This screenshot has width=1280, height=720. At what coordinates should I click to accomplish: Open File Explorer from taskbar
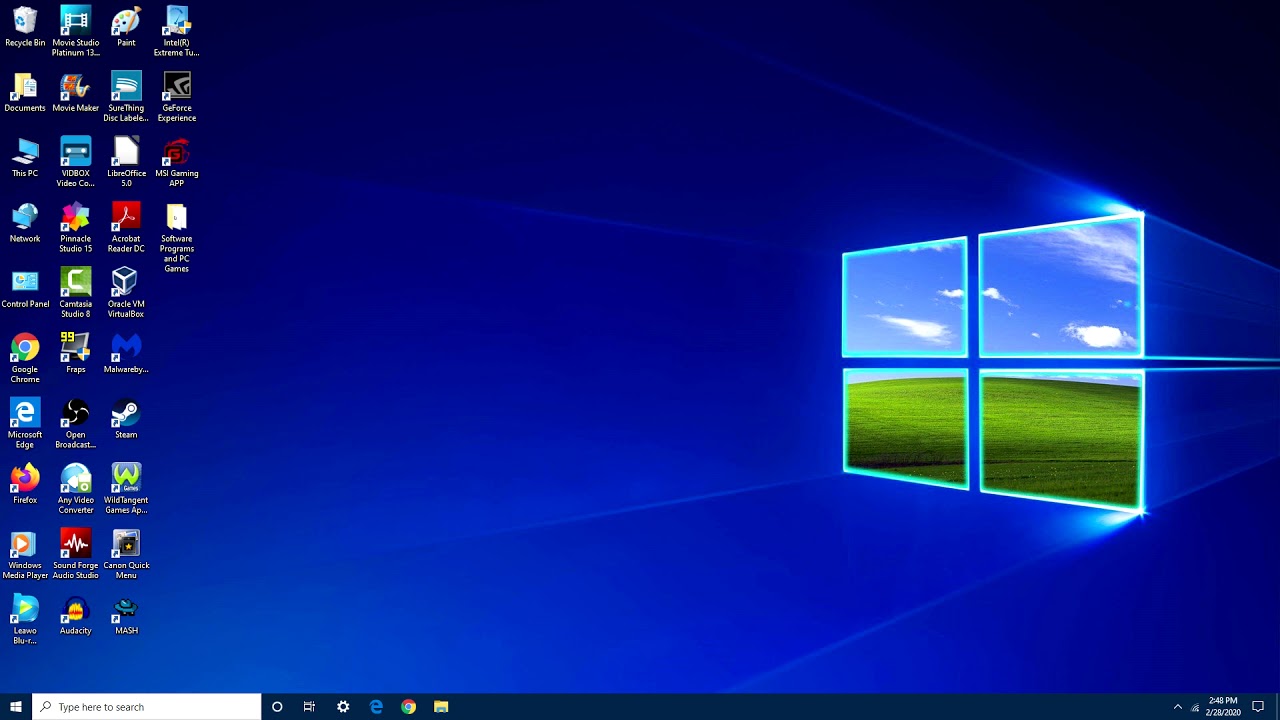point(441,707)
